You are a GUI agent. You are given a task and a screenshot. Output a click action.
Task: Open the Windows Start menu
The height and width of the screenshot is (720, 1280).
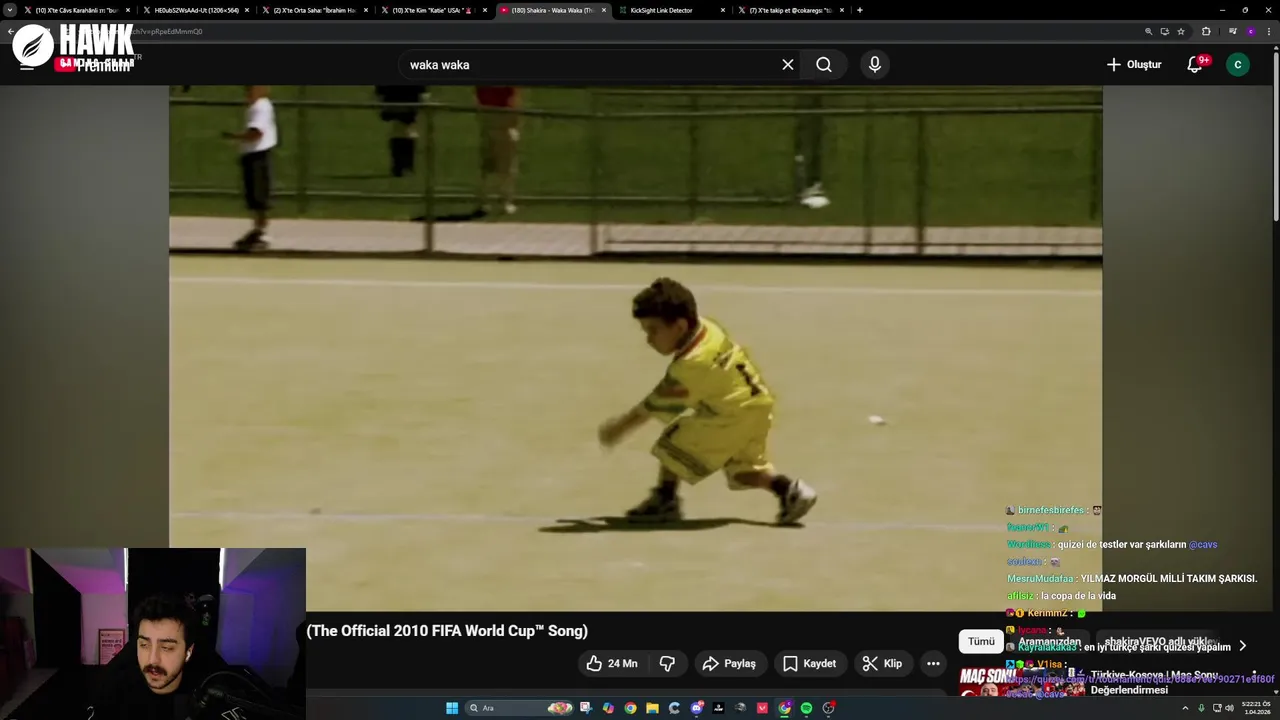[452, 708]
